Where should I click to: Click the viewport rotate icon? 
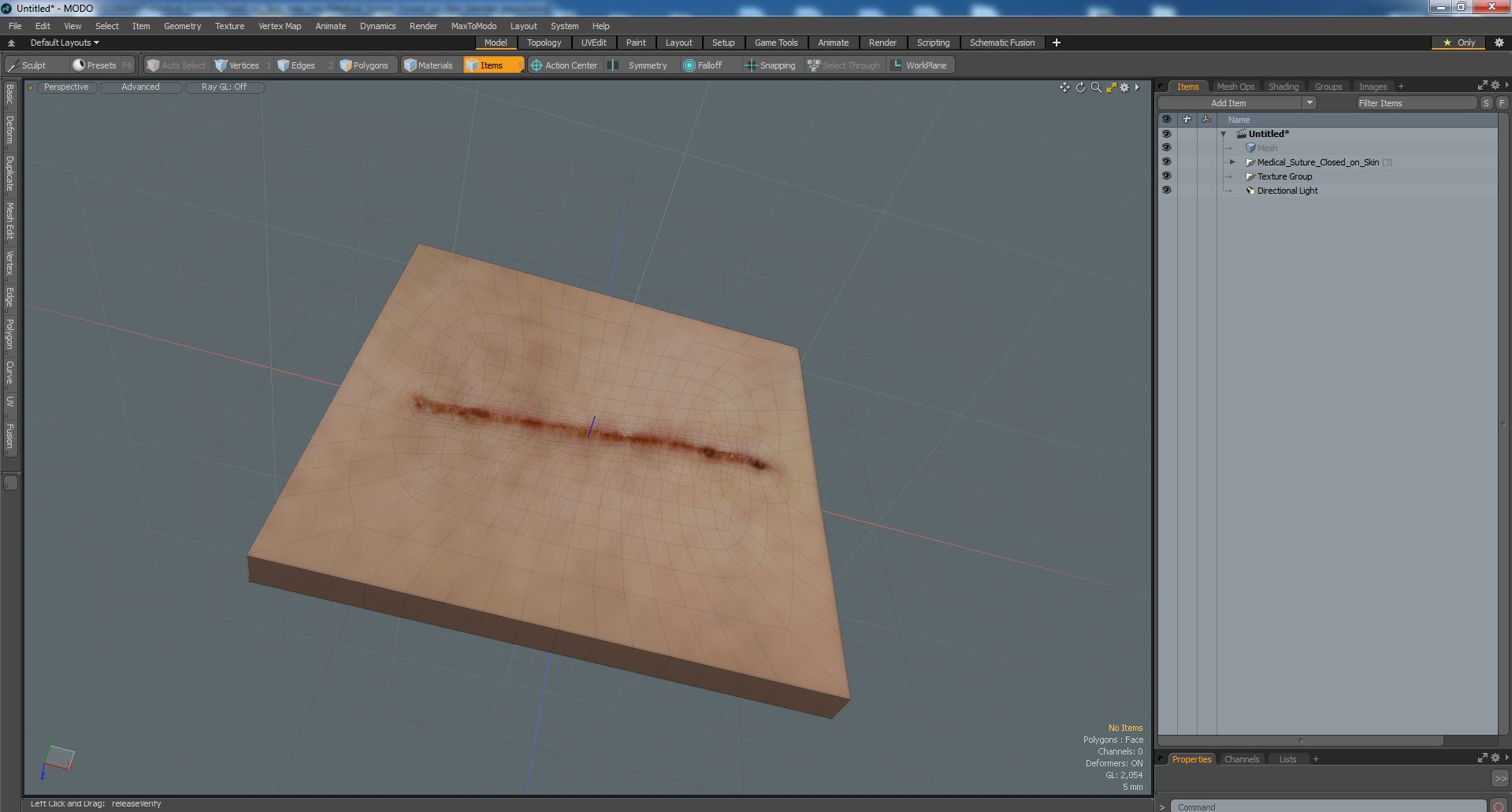[x=1080, y=87]
